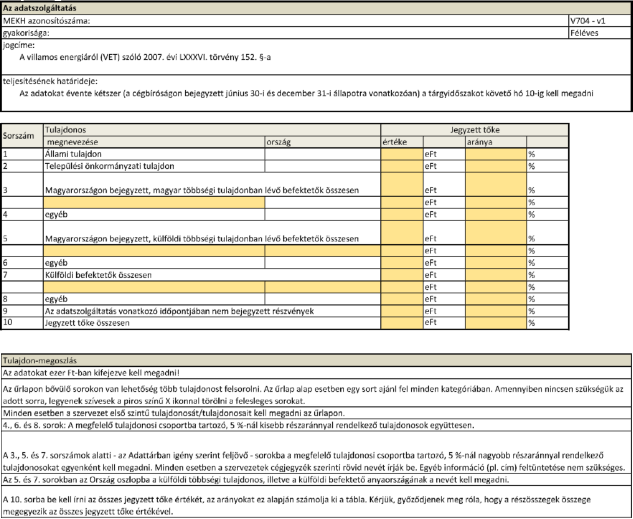Screen dimensions: 633x519
Task: Click aránya cell of Külföldi befektetők összesen
Action: tap(496, 275)
